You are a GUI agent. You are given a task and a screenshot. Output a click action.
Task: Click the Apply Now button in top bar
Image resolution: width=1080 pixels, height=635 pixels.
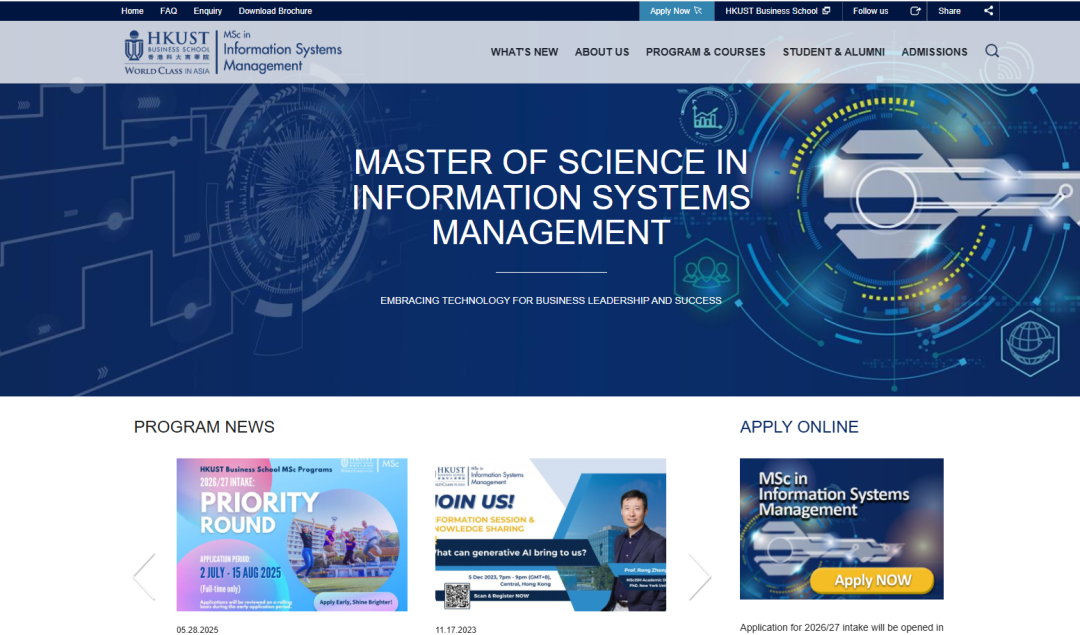tap(676, 11)
